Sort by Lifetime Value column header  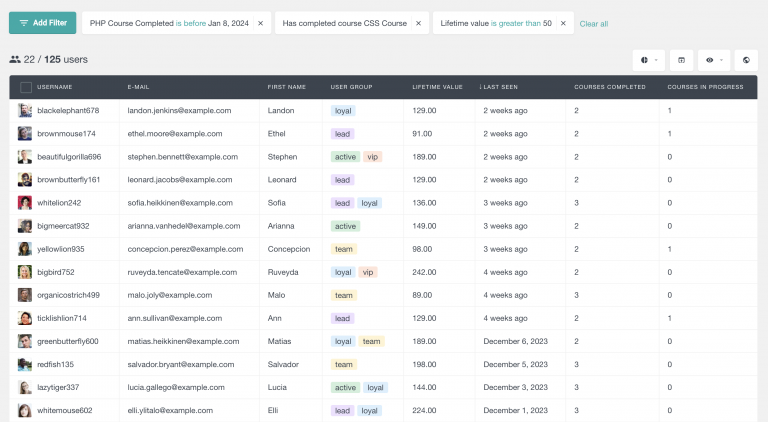point(437,88)
